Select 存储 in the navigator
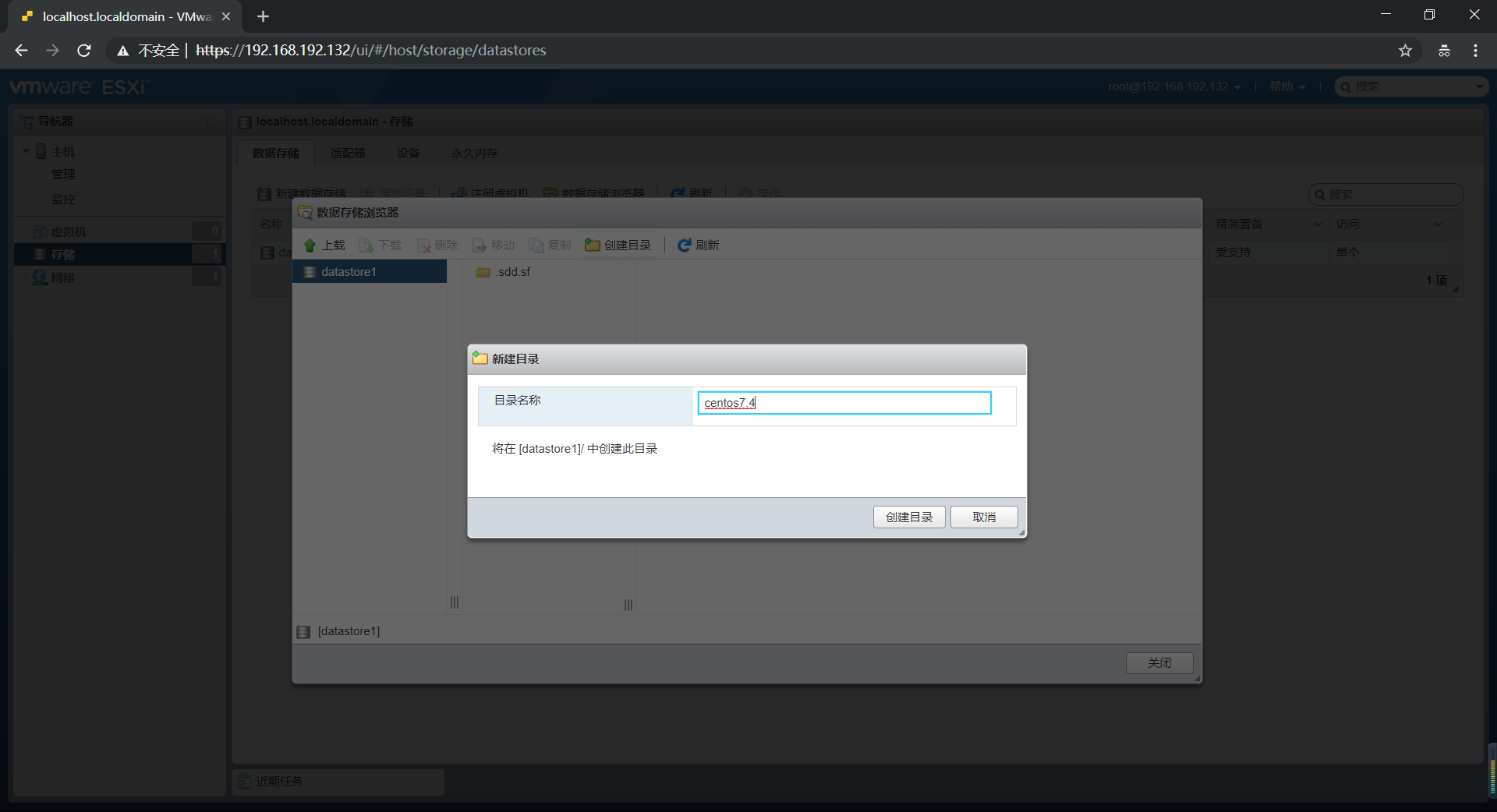Image resolution: width=1497 pixels, height=812 pixels. point(62,255)
